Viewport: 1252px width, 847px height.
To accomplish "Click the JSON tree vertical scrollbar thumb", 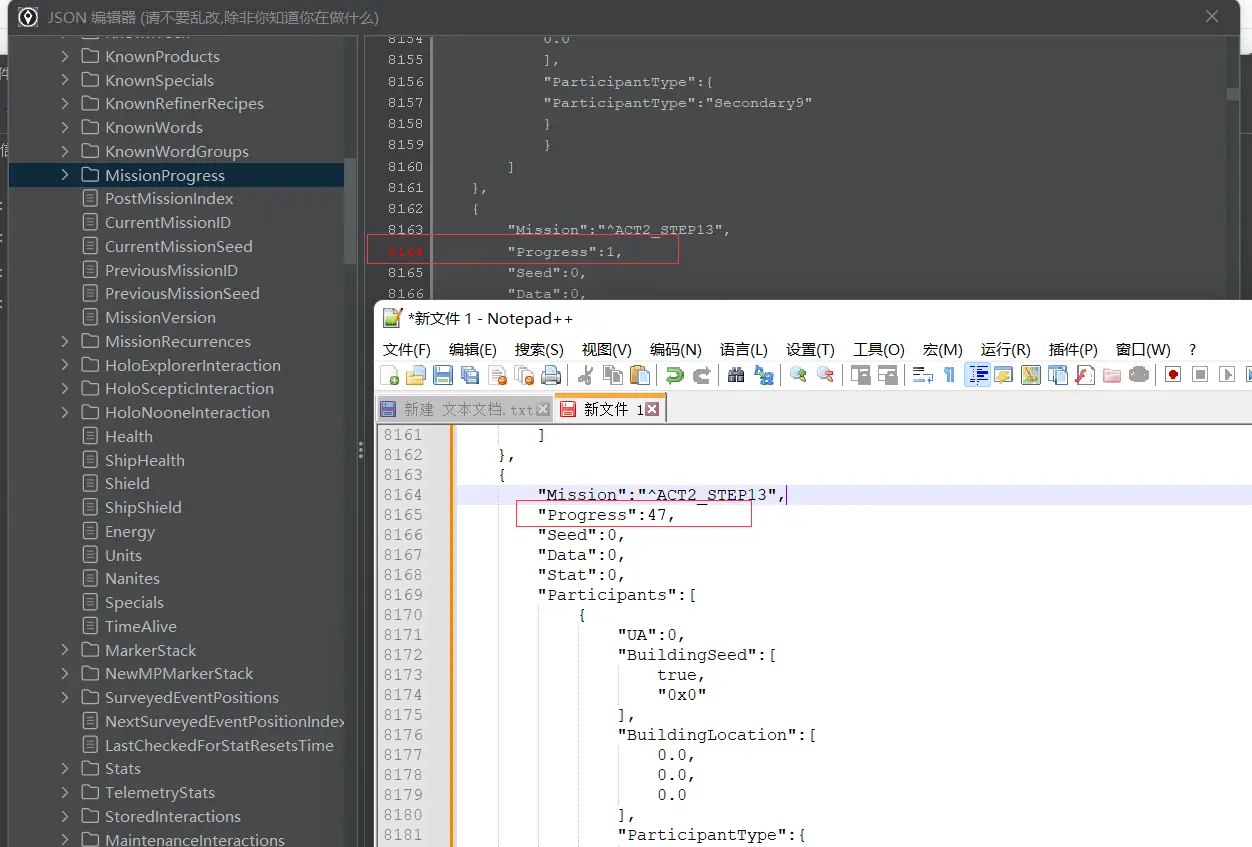I will pos(350,210).
